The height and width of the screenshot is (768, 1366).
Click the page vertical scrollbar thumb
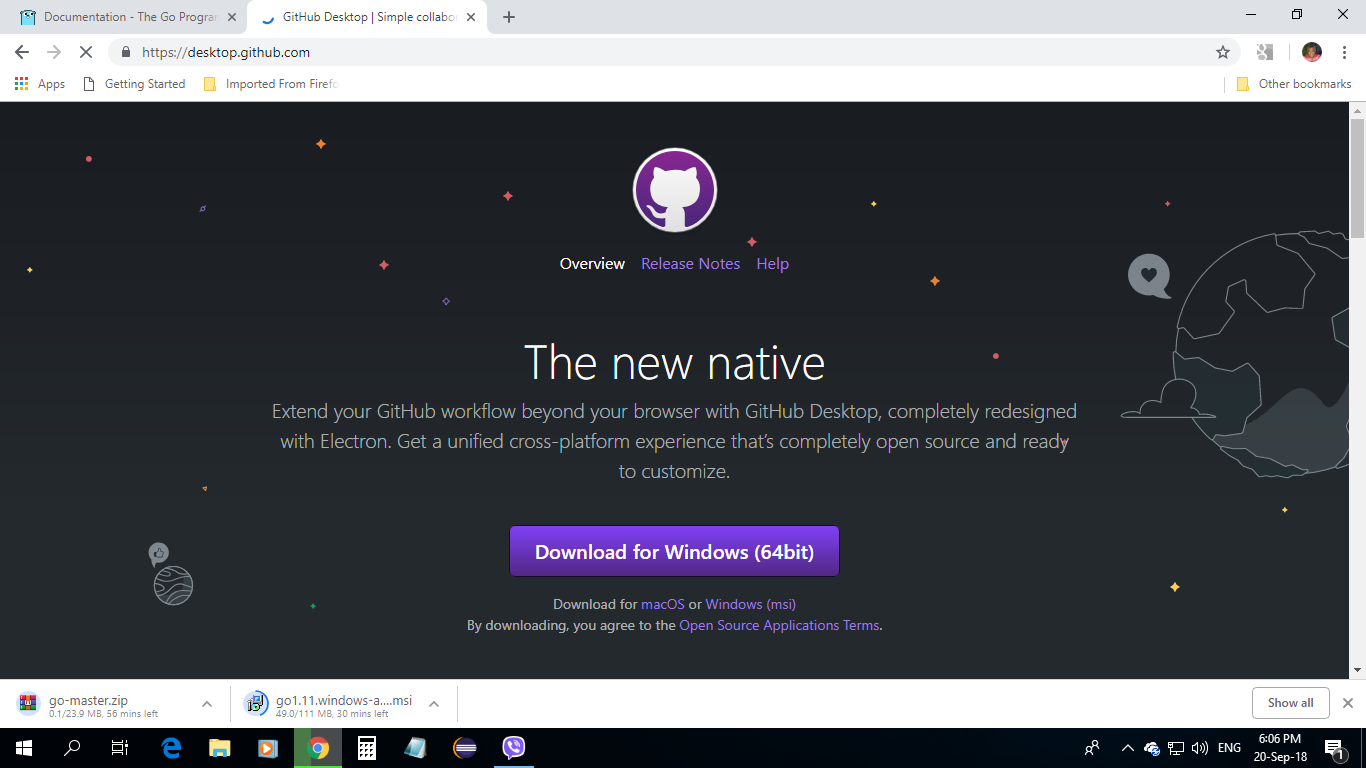(x=1357, y=177)
